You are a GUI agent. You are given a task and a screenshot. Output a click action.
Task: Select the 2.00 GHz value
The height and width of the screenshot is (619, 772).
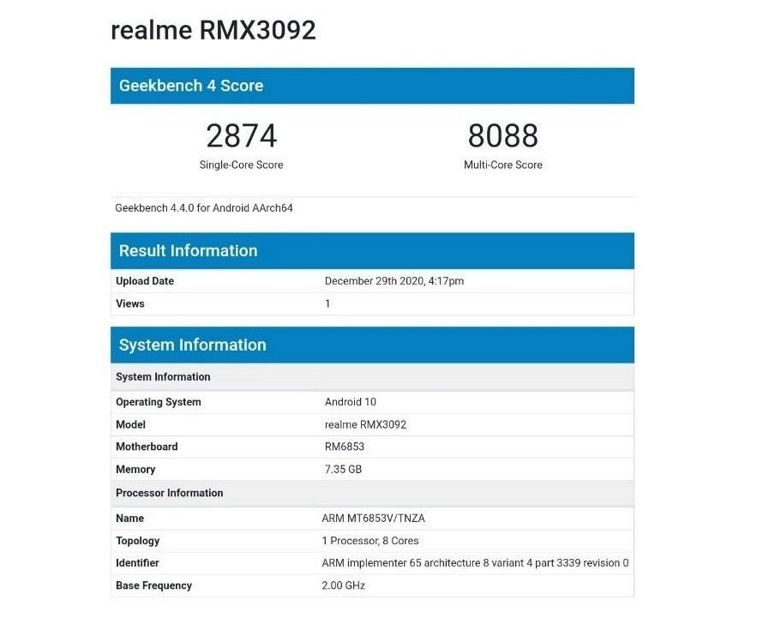coord(343,586)
